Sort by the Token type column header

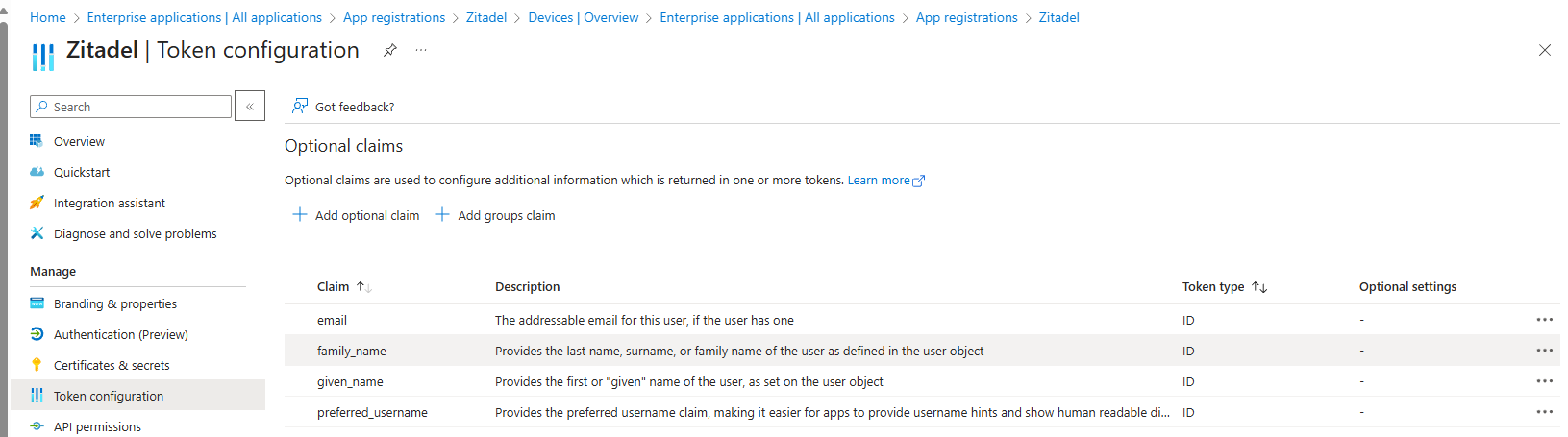1225,286
